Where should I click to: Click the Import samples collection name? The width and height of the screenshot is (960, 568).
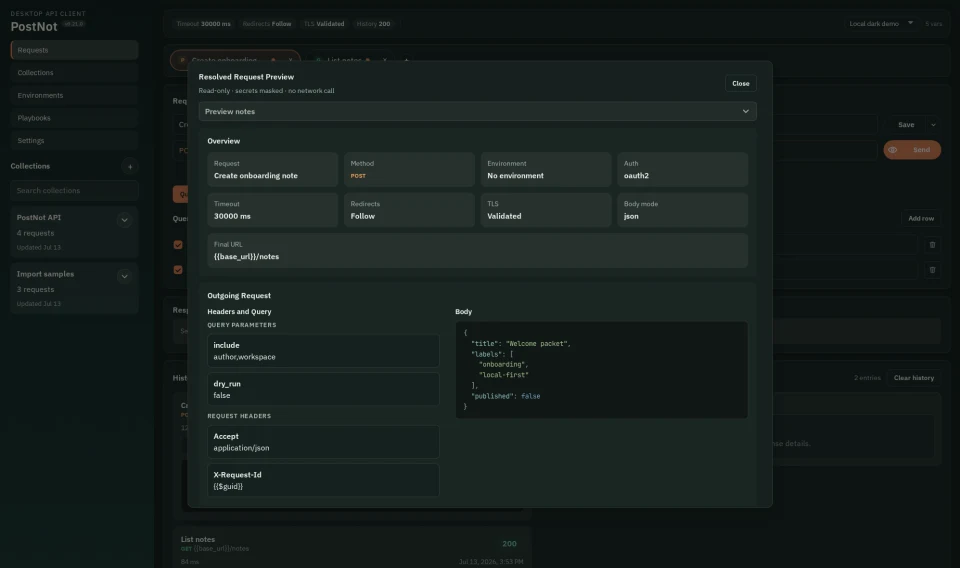(45, 274)
